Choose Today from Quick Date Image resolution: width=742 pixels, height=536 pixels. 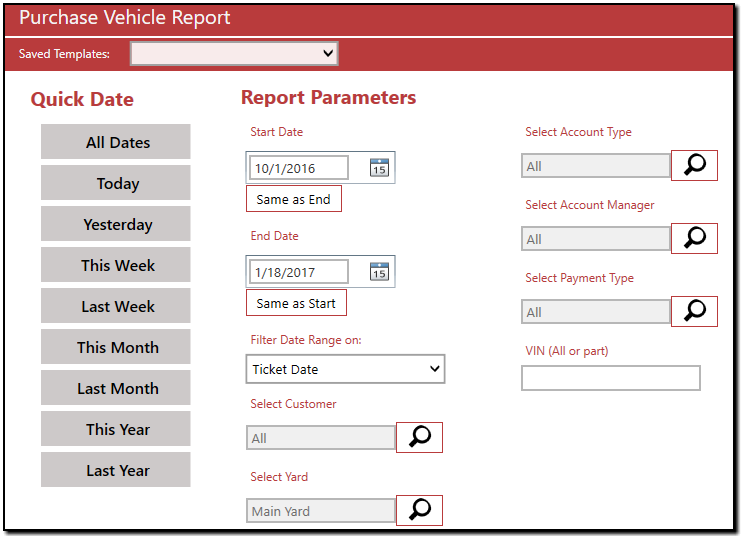coord(116,183)
